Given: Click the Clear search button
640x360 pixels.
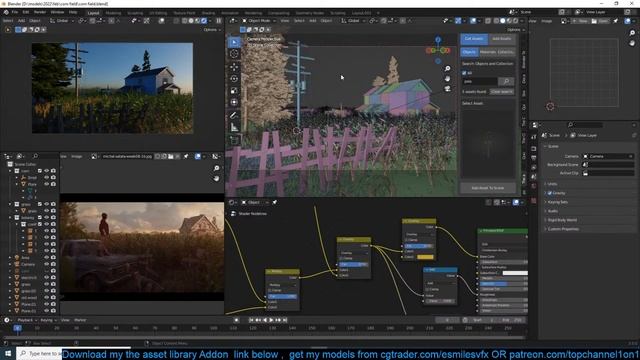Looking at the screenshot, I should (x=502, y=92).
